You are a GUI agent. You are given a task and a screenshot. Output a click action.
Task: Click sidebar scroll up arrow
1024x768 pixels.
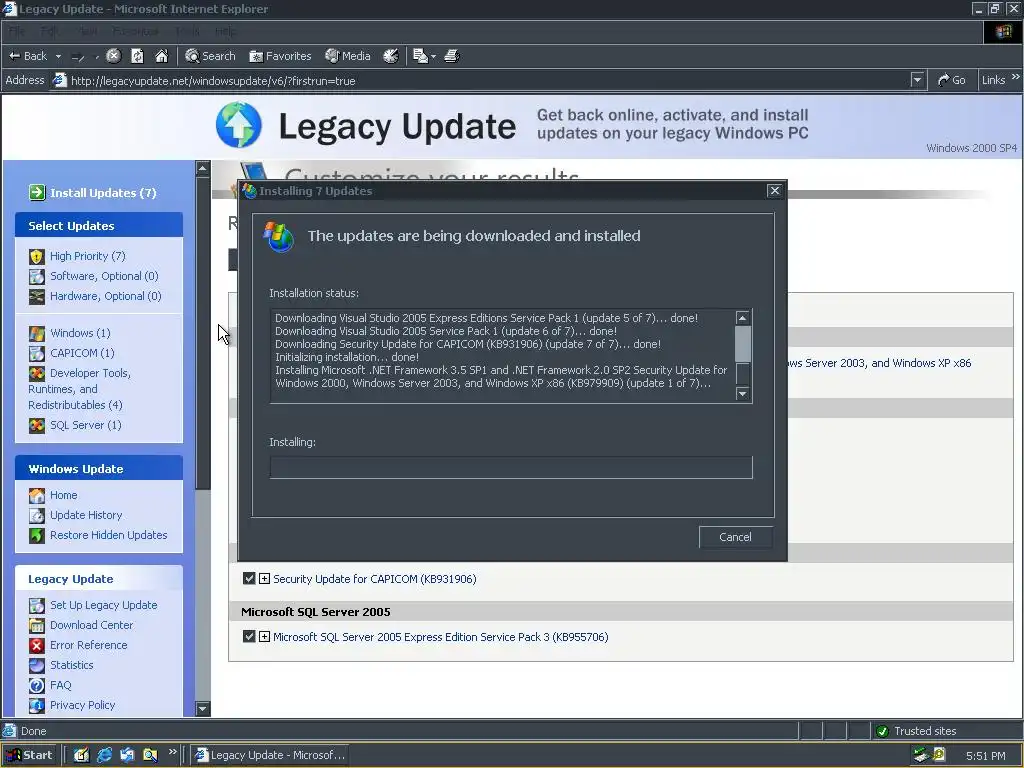[x=203, y=168]
